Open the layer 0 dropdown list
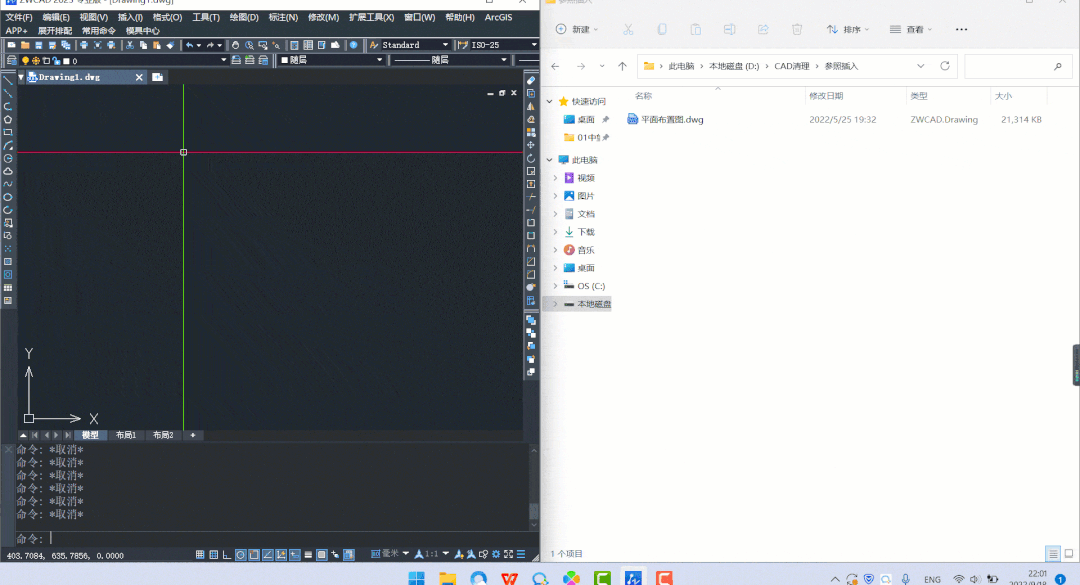 tap(223, 61)
